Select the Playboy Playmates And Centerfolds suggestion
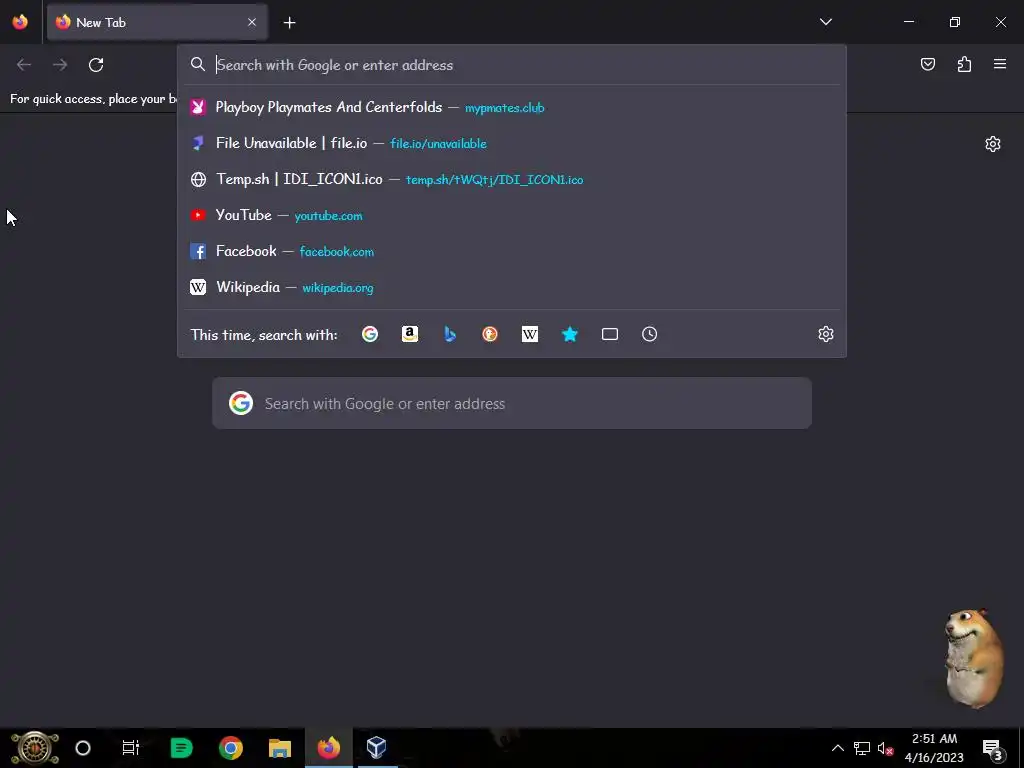Viewport: 1024px width, 768px height. [x=512, y=107]
